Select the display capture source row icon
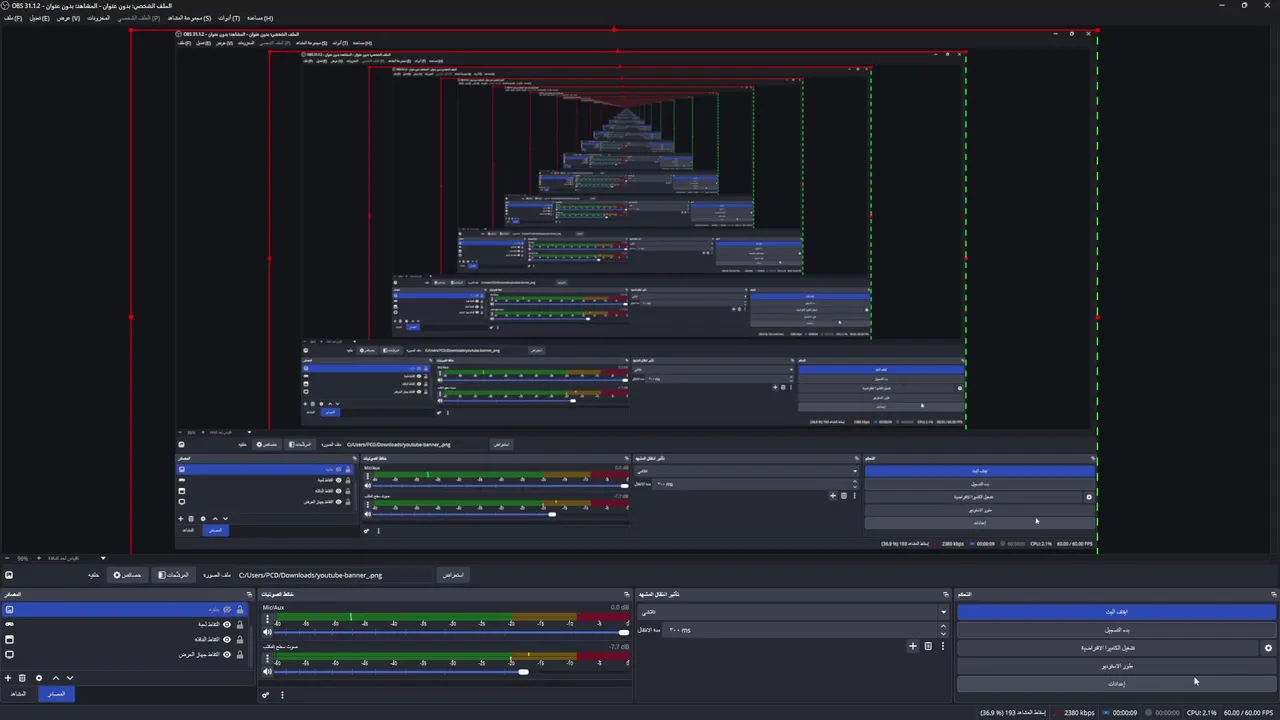This screenshot has height=720, width=1280. (x=9, y=654)
